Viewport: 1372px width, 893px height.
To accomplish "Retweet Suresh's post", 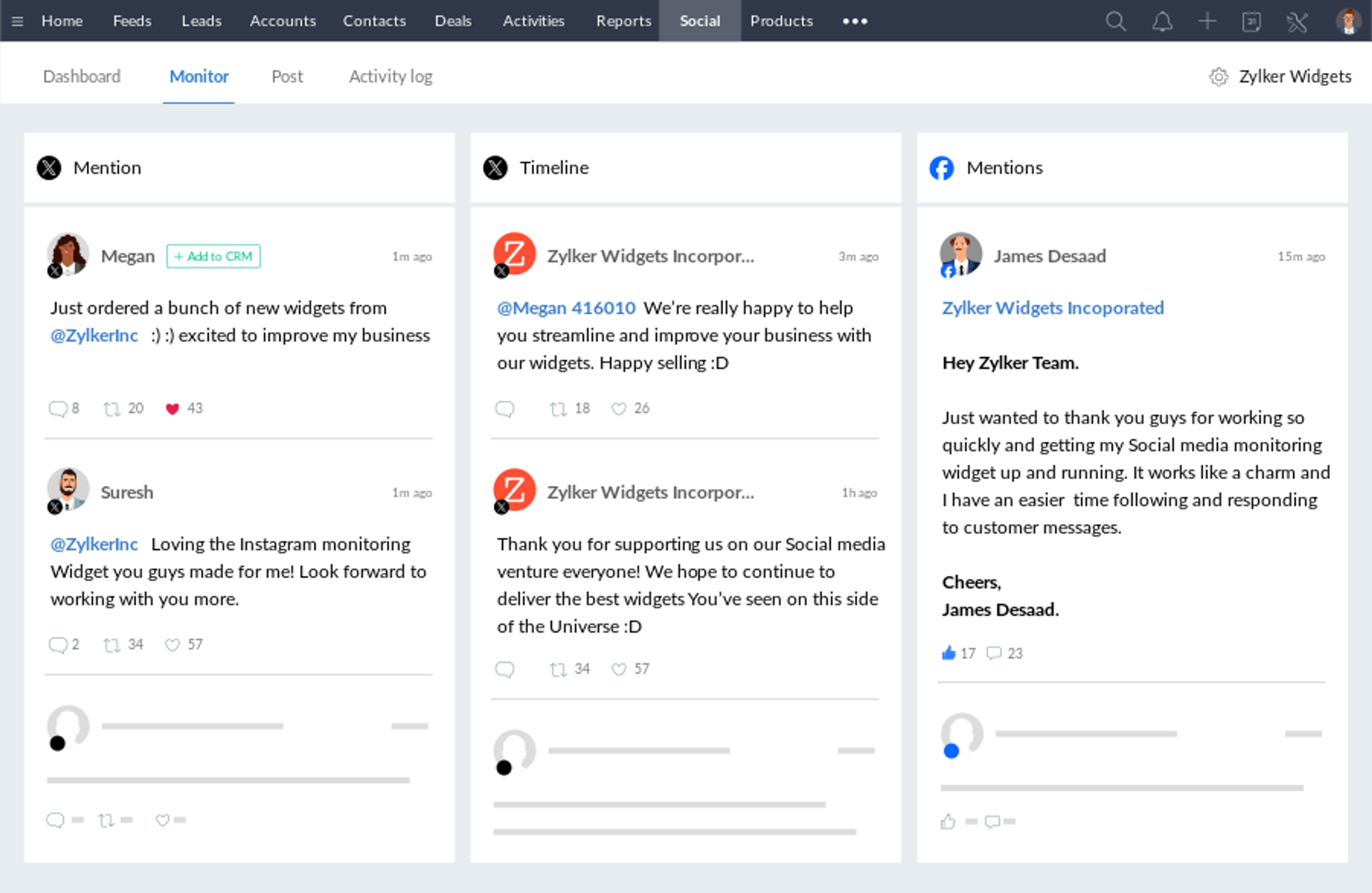I will click(111, 644).
